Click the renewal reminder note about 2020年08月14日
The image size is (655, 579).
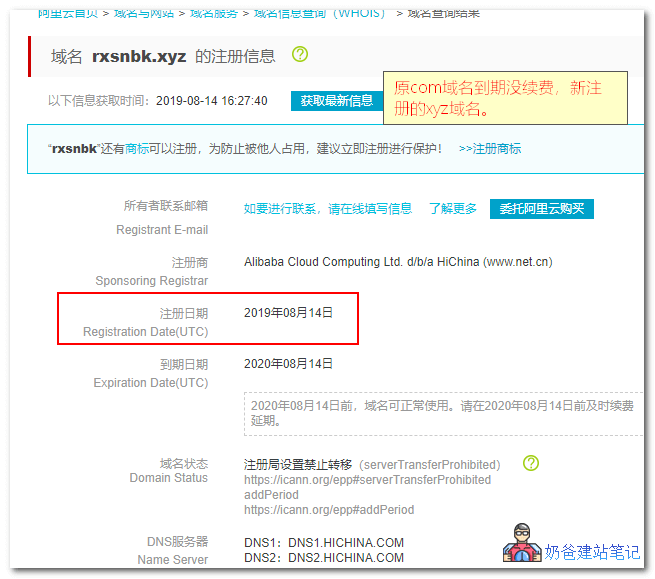point(443,414)
